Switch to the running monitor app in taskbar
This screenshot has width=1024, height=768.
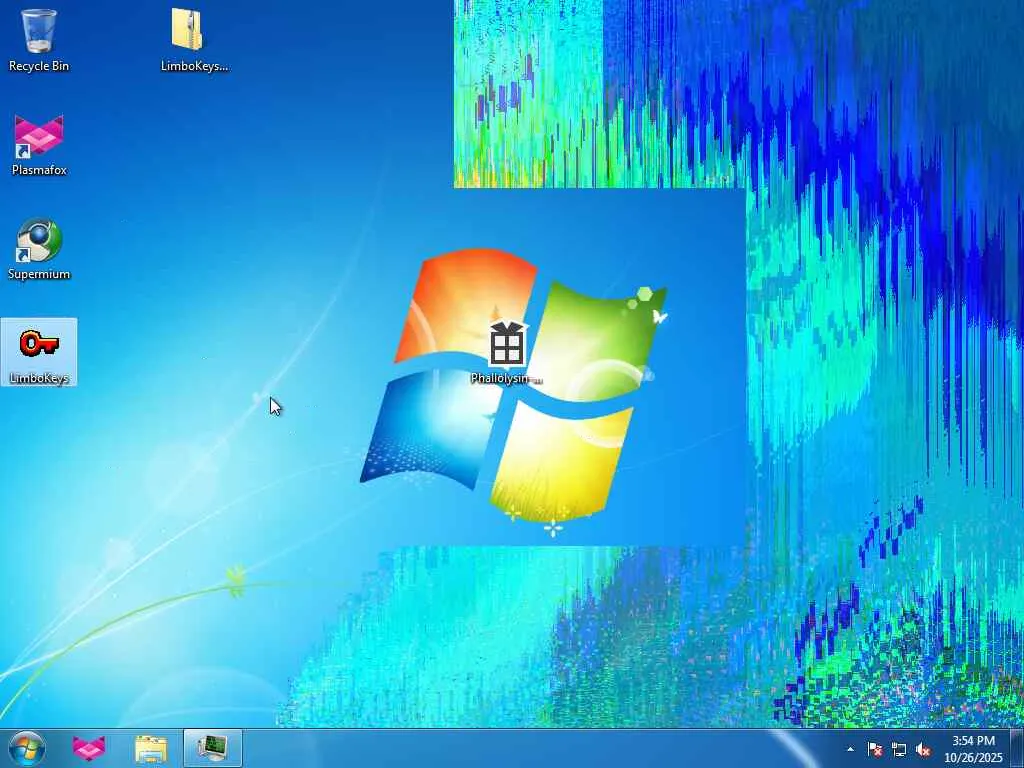213,748
